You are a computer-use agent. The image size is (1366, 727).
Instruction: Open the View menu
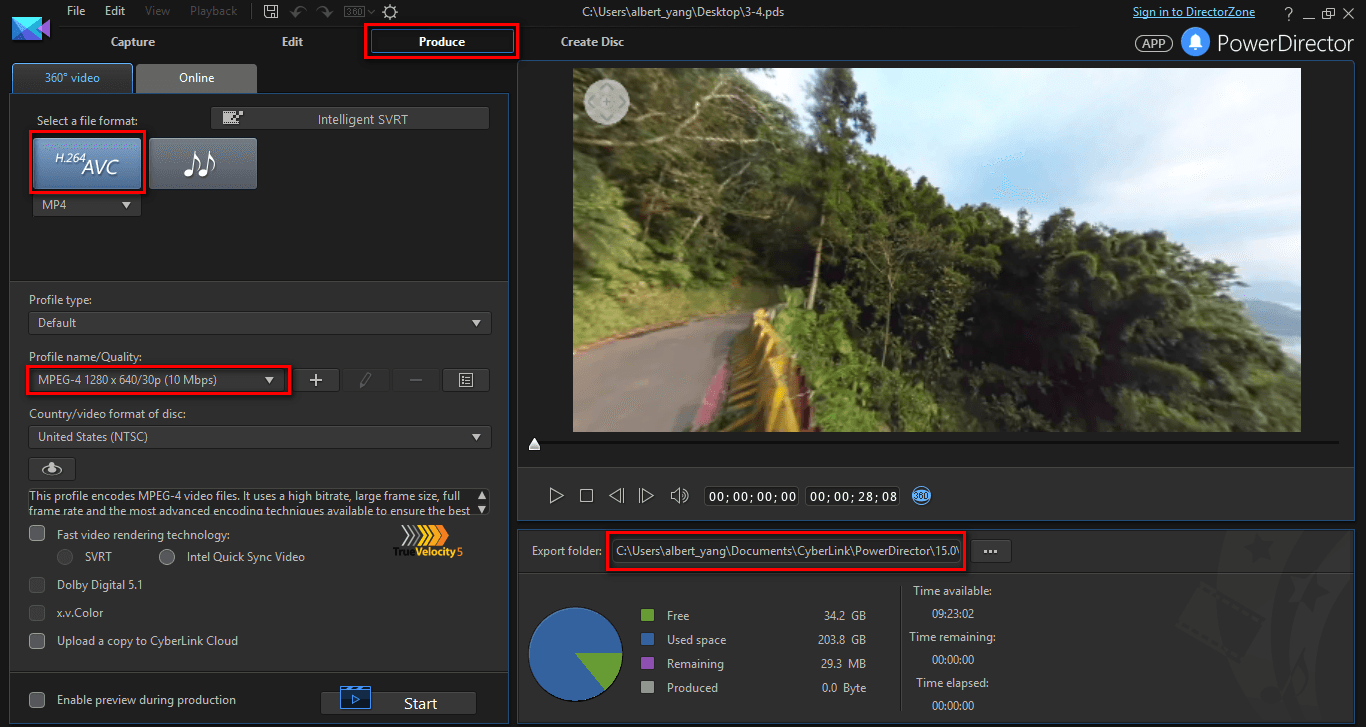point(157,11)
